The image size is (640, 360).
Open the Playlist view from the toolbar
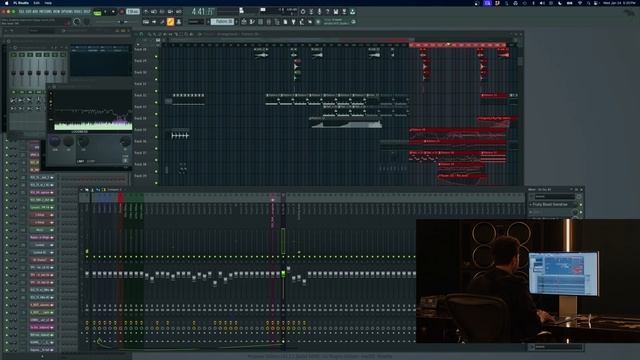(x=244, y=22)
